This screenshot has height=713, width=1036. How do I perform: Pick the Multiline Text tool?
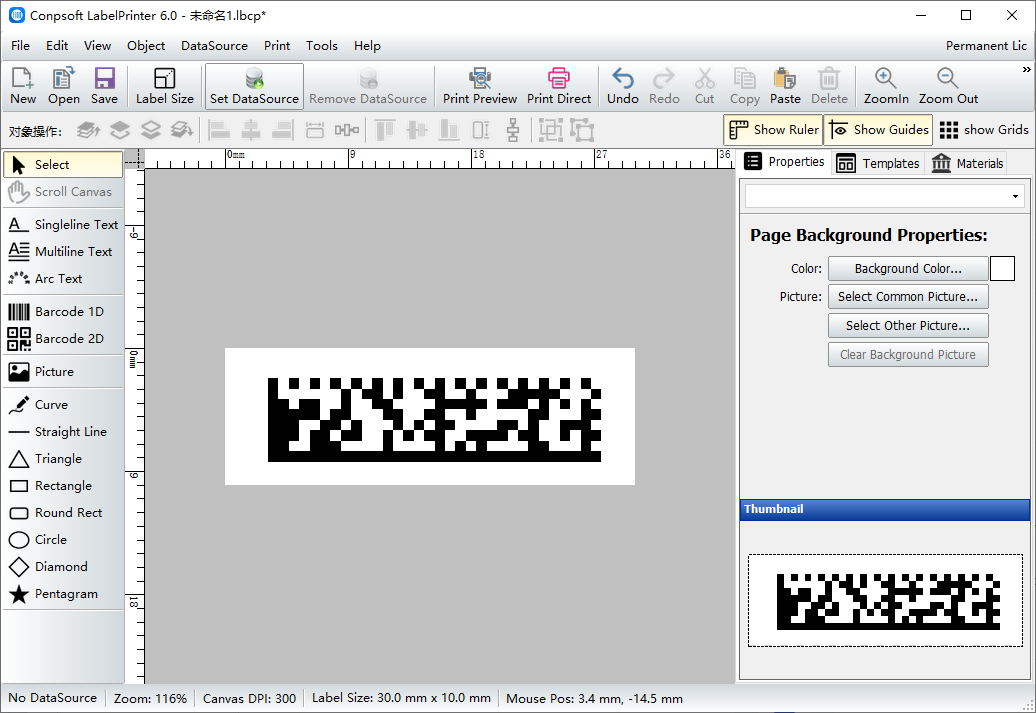(x=63, y=252)
